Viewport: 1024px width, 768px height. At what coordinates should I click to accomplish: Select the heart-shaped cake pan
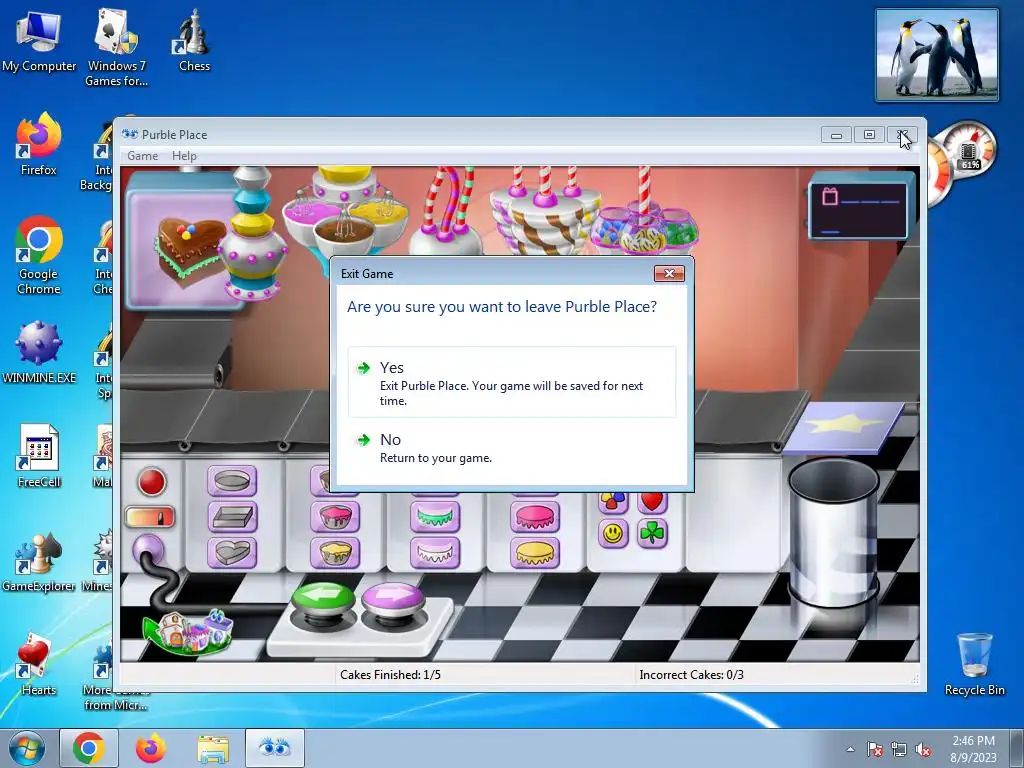(232, 552)
